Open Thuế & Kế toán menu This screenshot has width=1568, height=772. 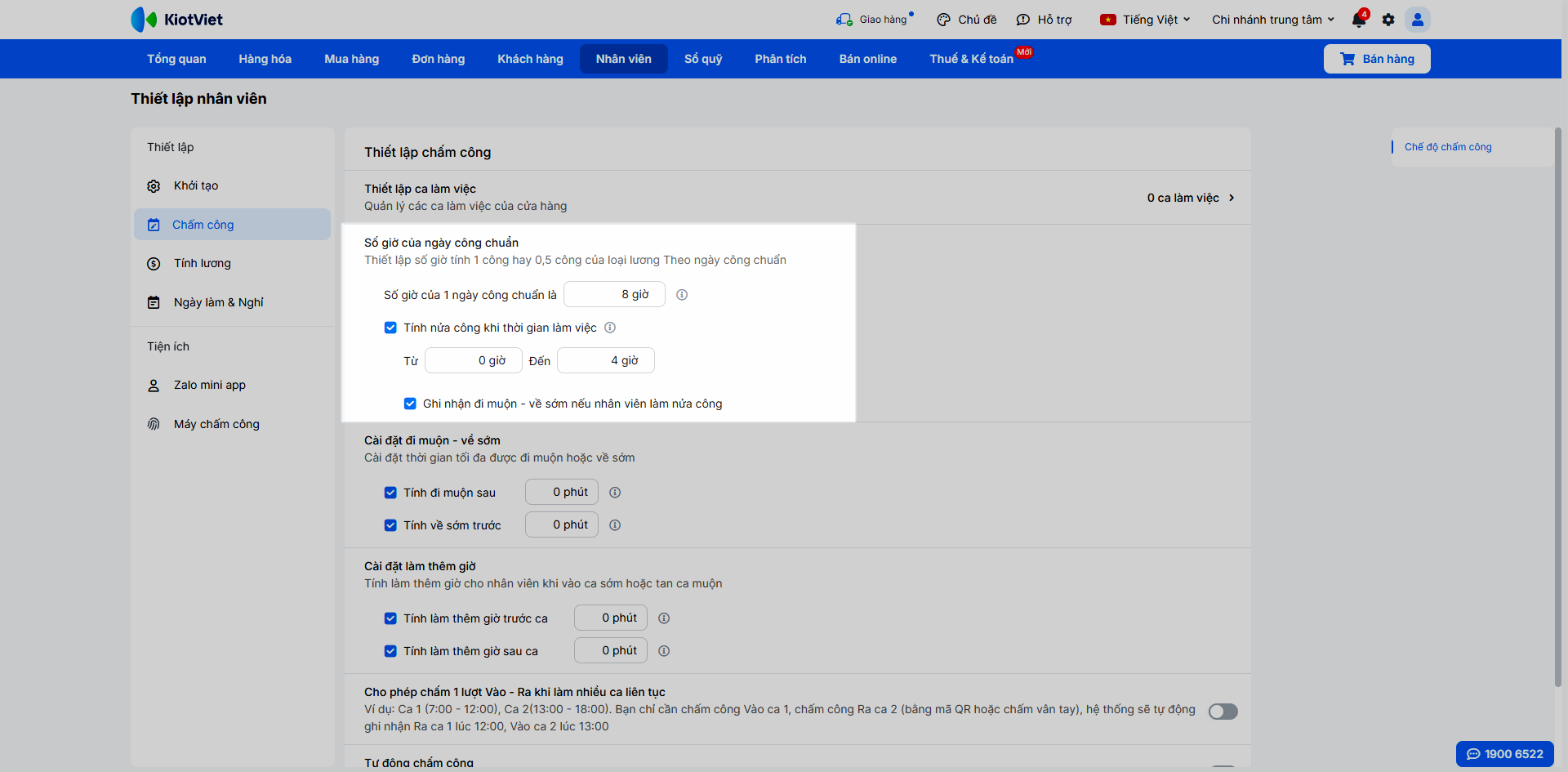972,59
